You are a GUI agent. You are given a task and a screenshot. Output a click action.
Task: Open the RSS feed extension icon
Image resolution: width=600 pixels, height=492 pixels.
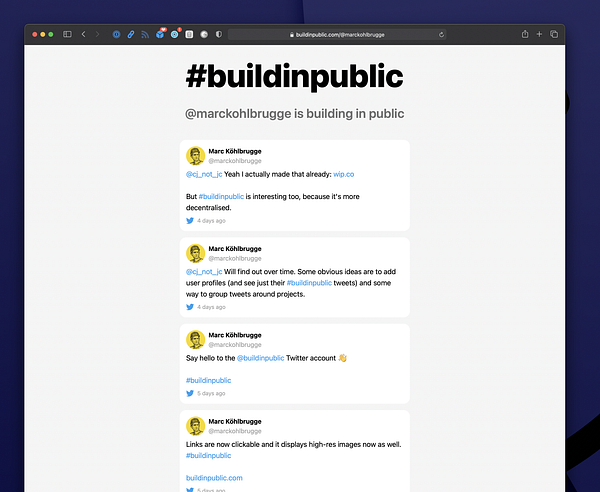point(145,34)
